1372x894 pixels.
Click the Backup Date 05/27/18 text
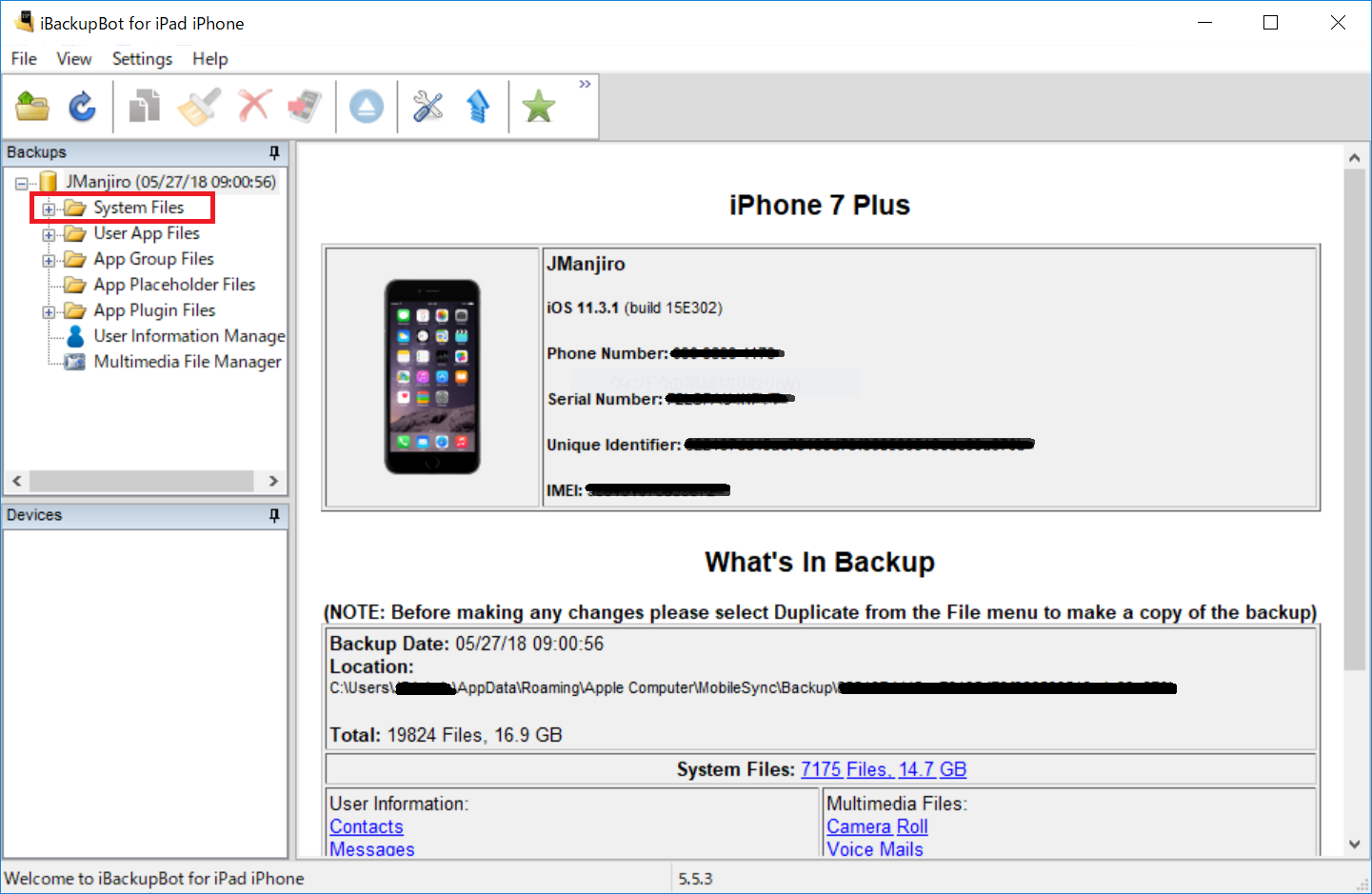[x=467, y=644]
